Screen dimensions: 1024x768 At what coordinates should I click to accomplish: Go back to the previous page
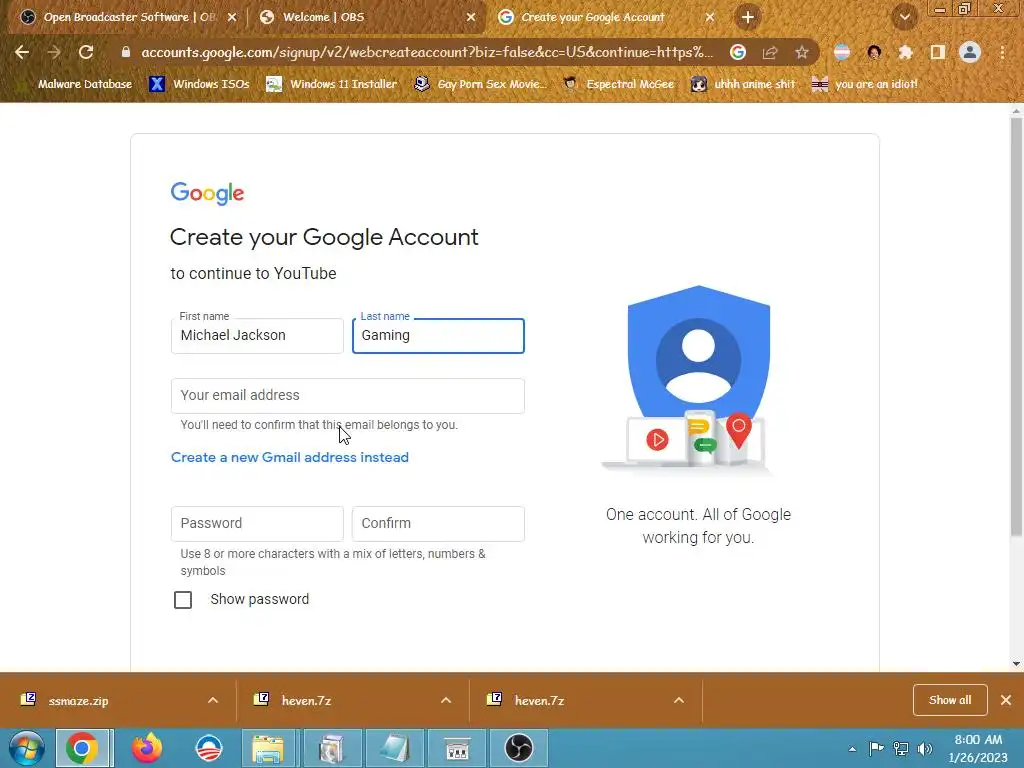tap(22, 52)
